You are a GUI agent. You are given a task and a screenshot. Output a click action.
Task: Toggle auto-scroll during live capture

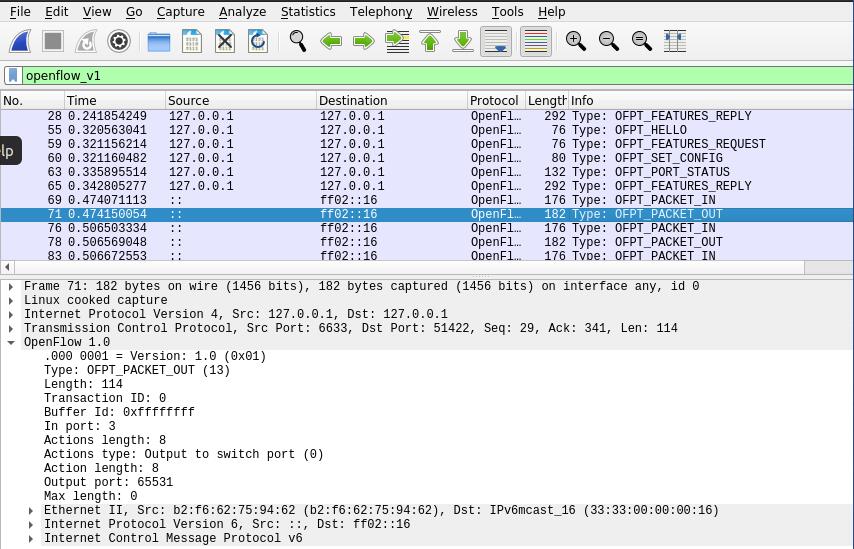coord(496,41)
